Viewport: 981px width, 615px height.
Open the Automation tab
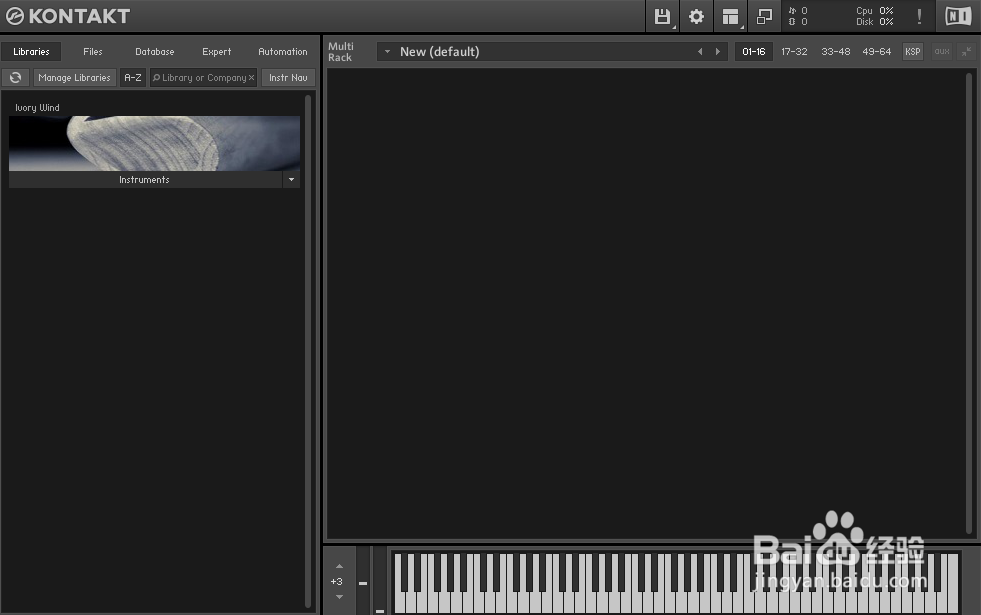[x=283, y=51]
